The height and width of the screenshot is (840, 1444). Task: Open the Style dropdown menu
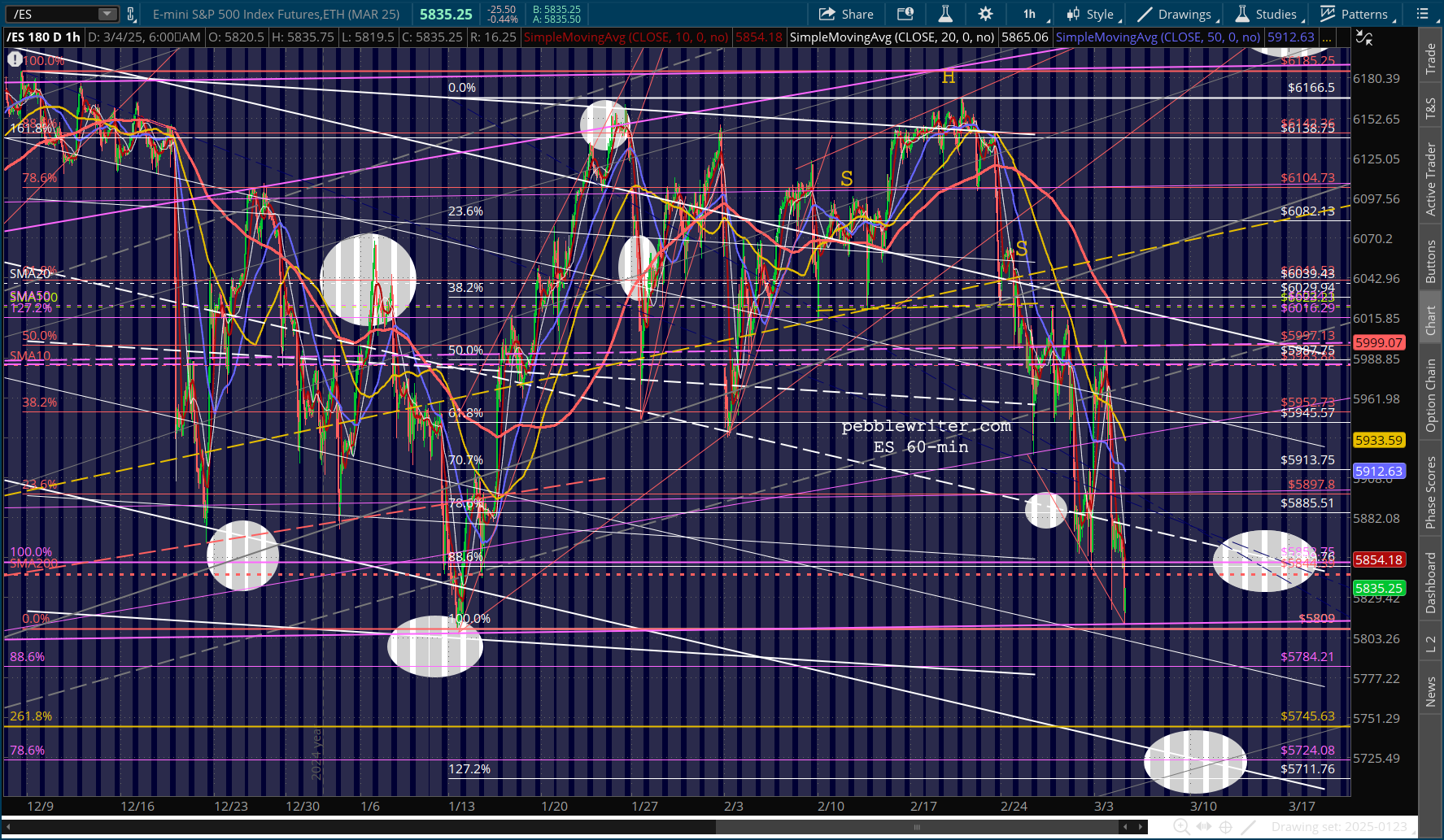click(1093, 14)
